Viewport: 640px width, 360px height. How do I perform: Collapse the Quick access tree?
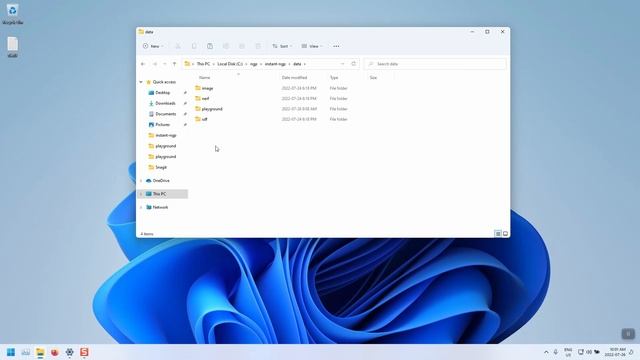141,82
